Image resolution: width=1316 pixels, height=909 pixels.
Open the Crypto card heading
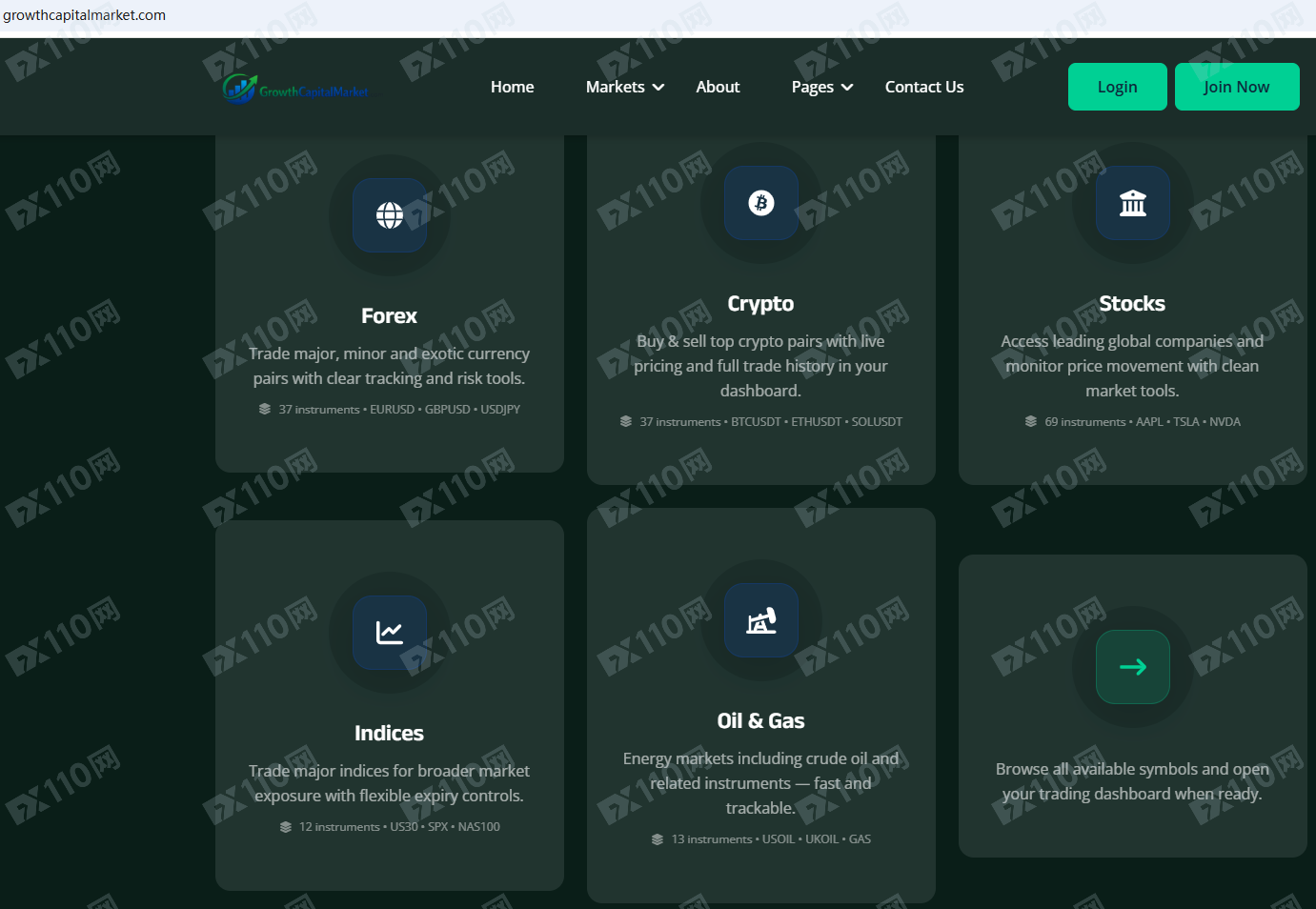[760, 303]
